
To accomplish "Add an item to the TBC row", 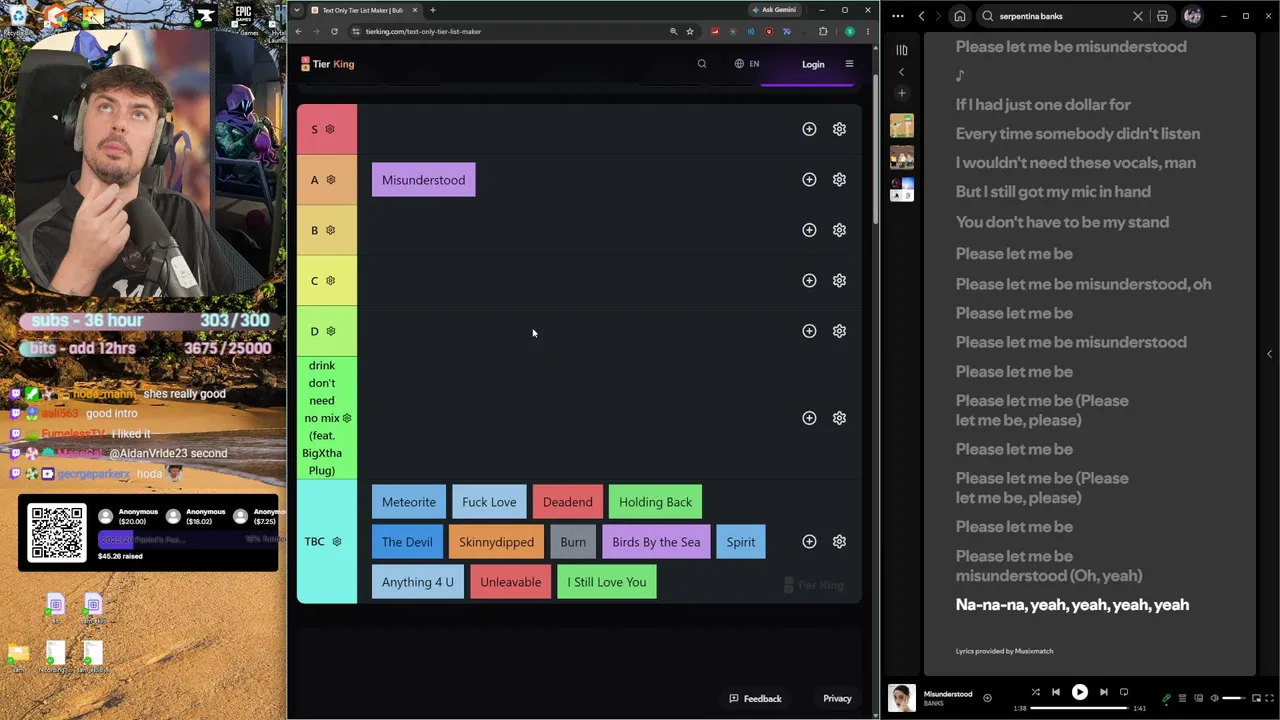I will tap(809, 542).
